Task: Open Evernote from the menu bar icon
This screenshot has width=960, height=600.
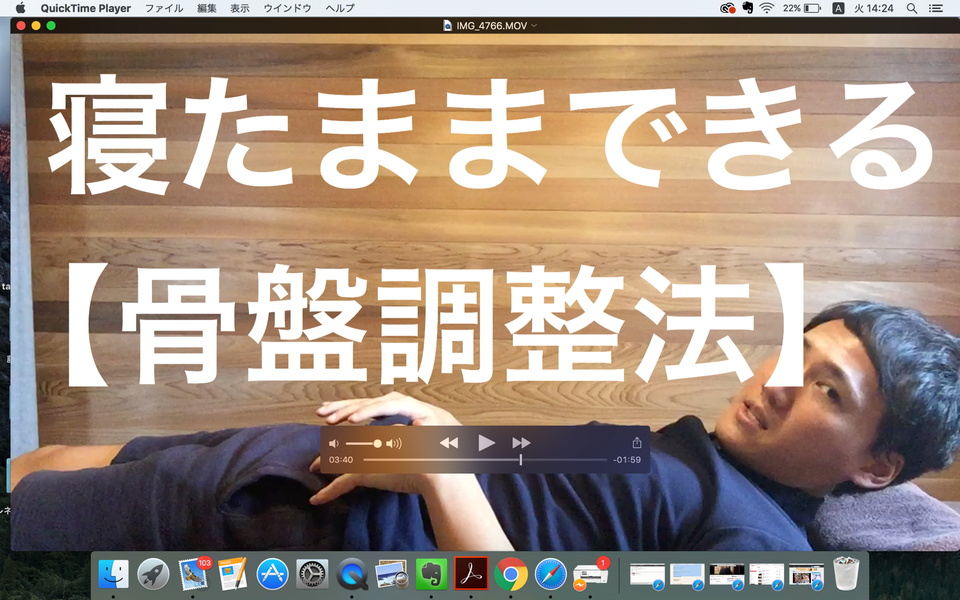Action: coord(747,8)
